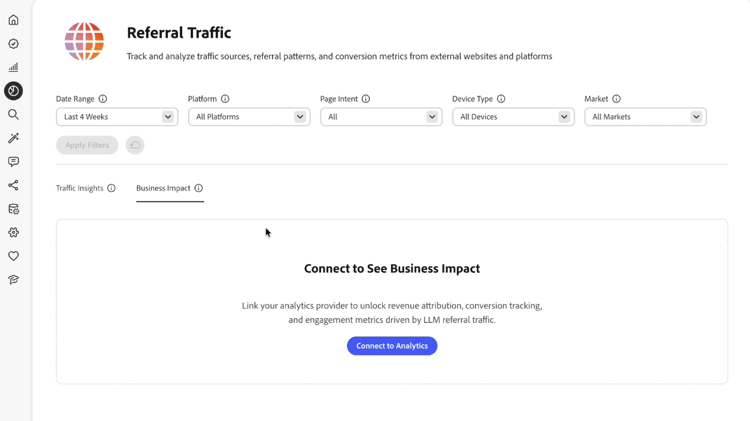Viewport: 750px width, 421px height.
Task: Open the All Devices dropdown
Action: [513, 117]
